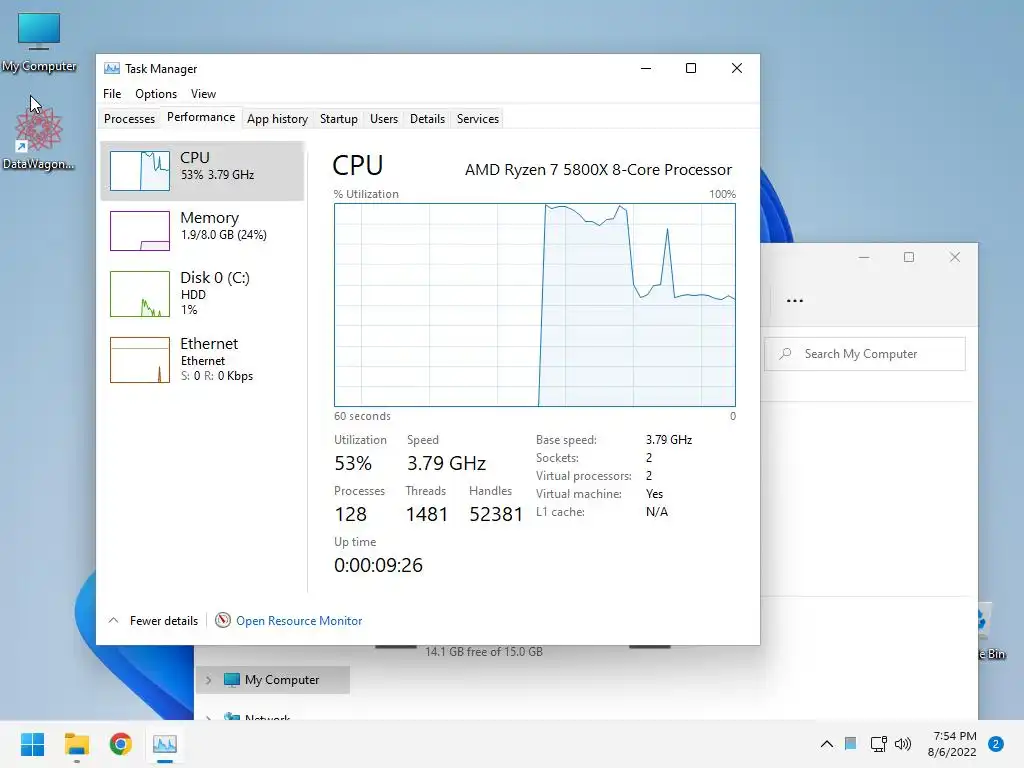The width and height of the screenshot is (1024, 768).
Task: Click the AMD Ryzen 7 5800X processor name
Action: [x=598, y=170]
